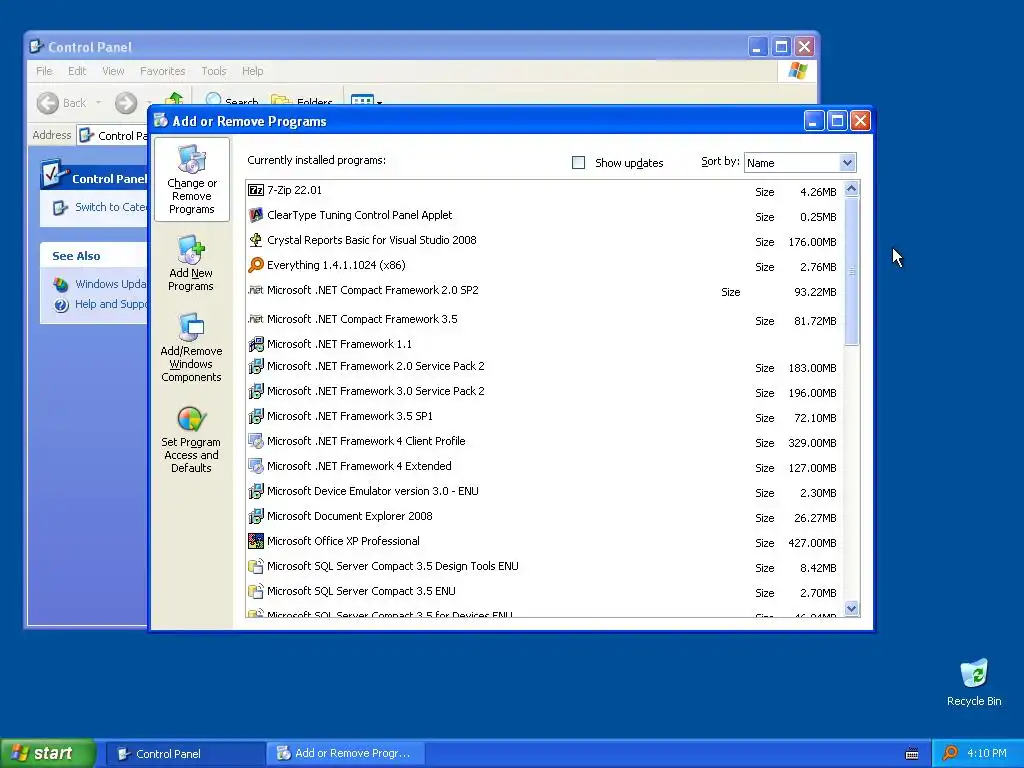Click the Address bar in Control Panel window
Image resolution: width=1024 pixels, height=768 pixels.
[x=112, y=135]
